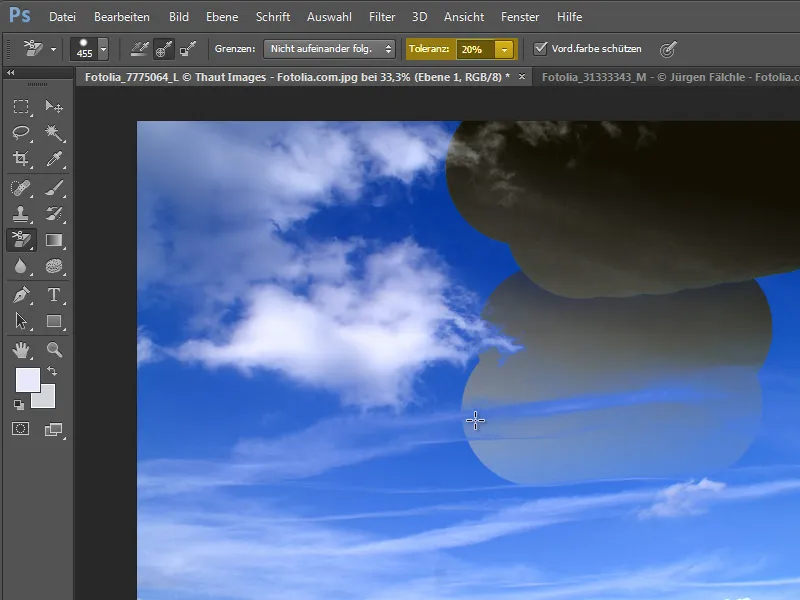Open the tool preset picker dropdown
The image size is (800, 600).
click(53, 49)
